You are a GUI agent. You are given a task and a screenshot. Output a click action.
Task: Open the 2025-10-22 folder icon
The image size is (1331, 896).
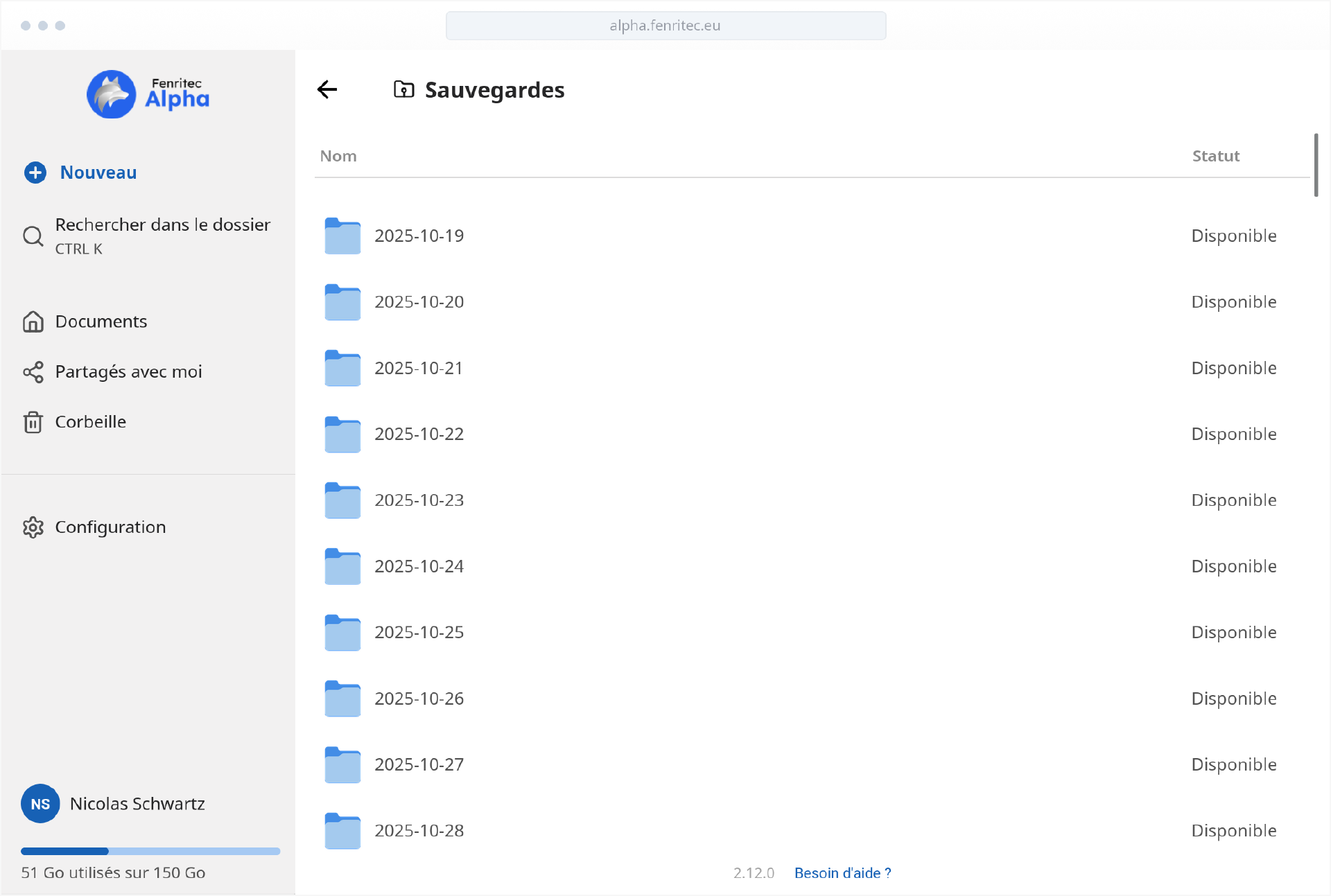[342, 434]
